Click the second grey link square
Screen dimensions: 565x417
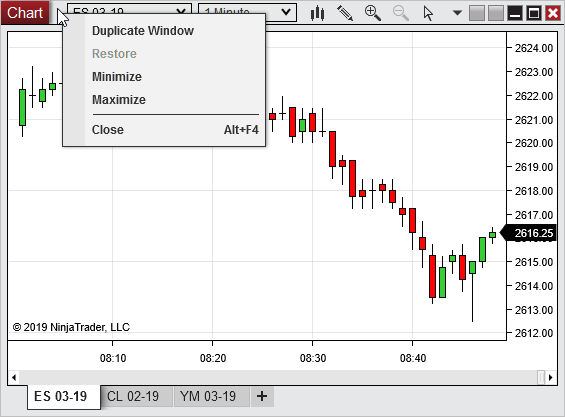pyautogui.click(x=496, y=13)
